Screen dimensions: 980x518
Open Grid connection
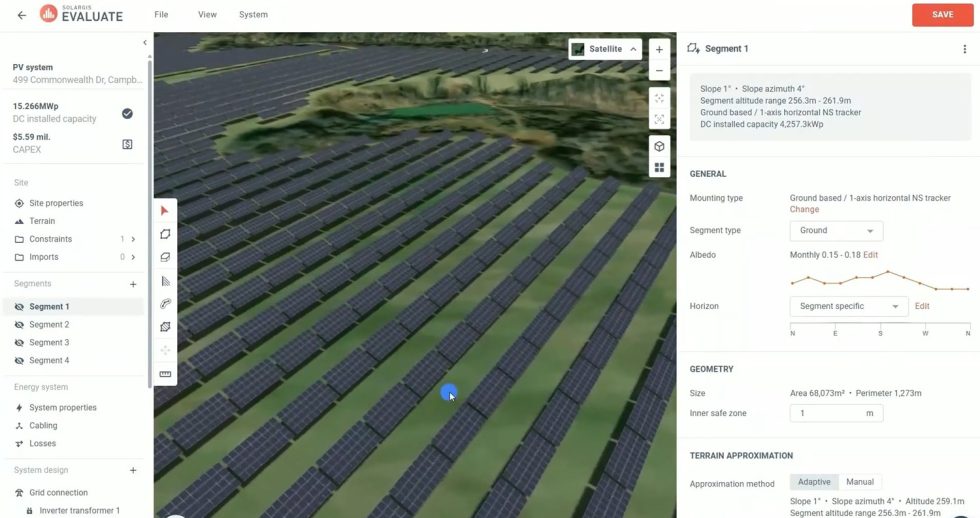pyautogui.click(x=58, y=492)
